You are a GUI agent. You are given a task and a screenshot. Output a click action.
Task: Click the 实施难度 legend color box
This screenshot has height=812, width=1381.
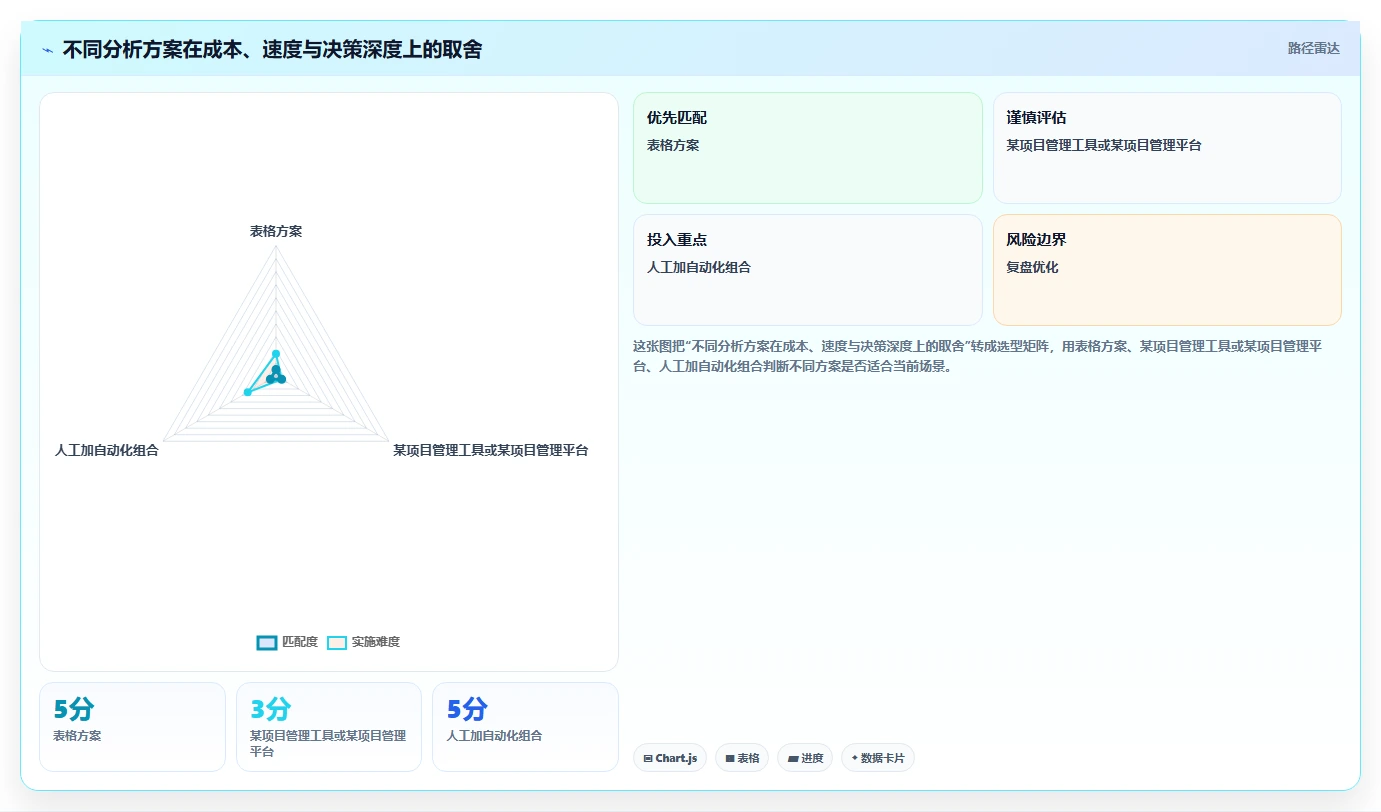(337, 642)
